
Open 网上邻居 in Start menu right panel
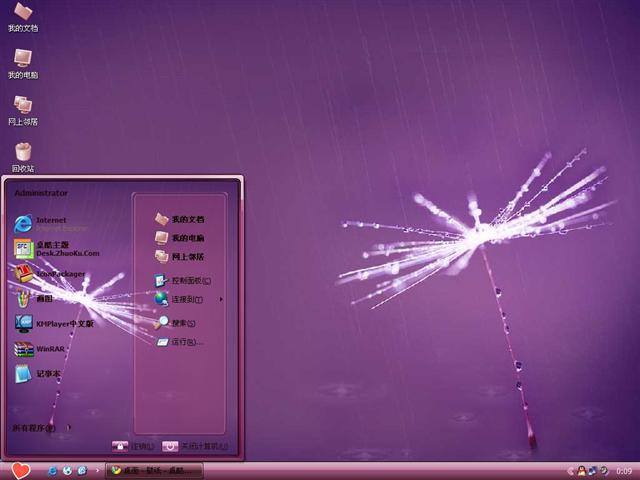click(180, 256)
